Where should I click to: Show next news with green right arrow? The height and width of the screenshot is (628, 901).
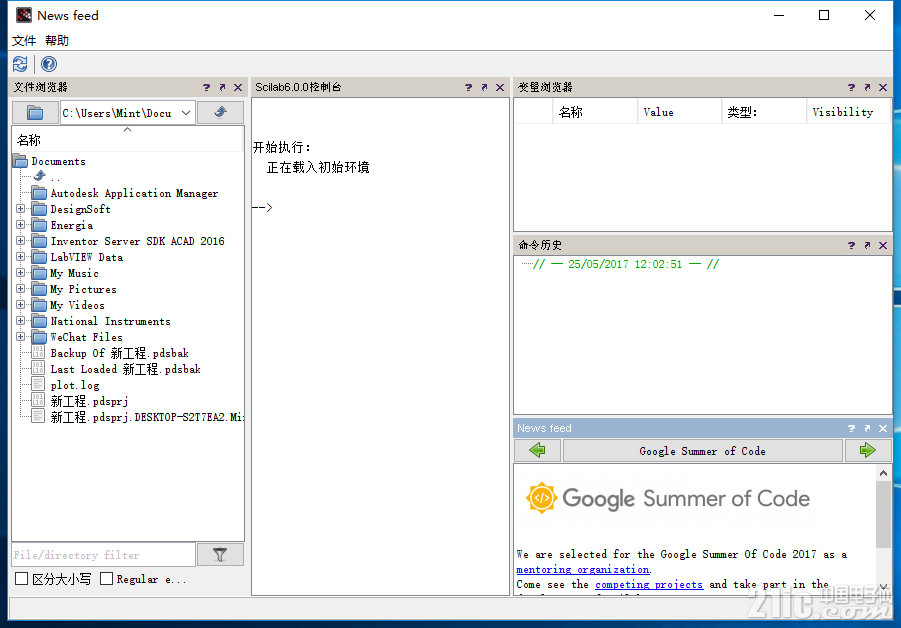(868, 450)
